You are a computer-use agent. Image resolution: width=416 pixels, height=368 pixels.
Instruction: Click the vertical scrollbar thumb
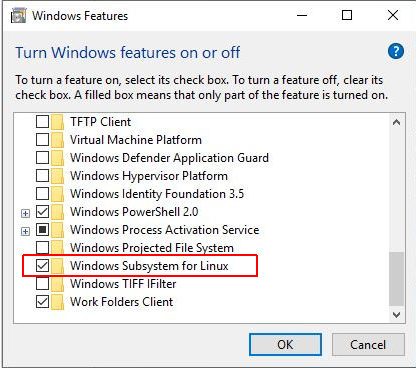(x=396, y=279)
